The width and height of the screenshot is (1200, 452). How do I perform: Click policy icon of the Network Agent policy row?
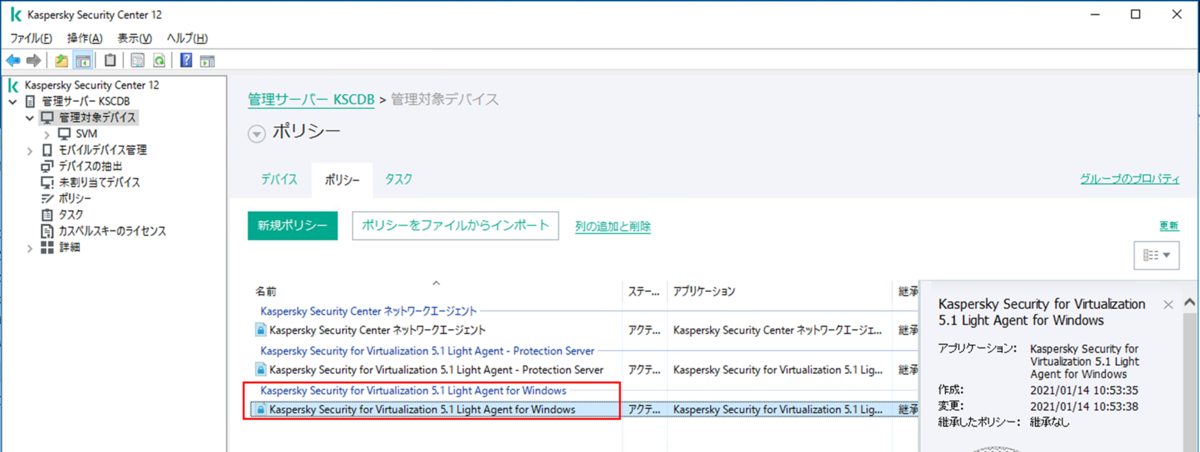(x=261, y=329)
